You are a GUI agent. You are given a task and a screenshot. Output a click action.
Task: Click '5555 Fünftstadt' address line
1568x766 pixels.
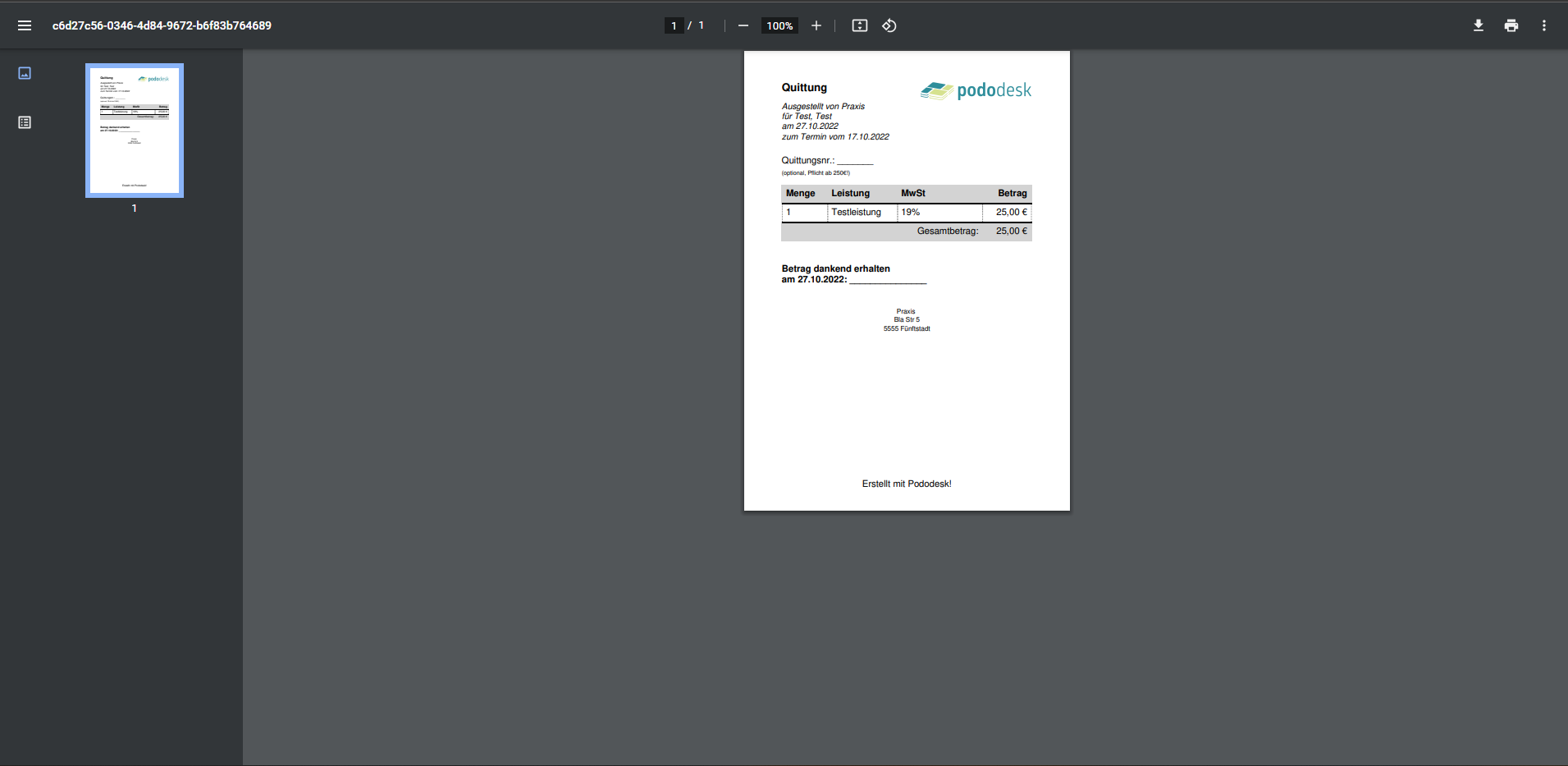[x=907, y=328]
